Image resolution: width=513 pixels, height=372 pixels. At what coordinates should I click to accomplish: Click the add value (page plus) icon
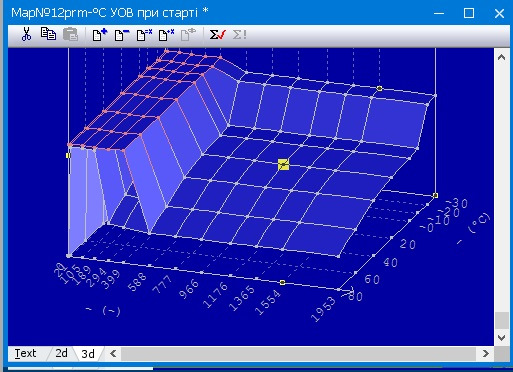click(100, 34)
